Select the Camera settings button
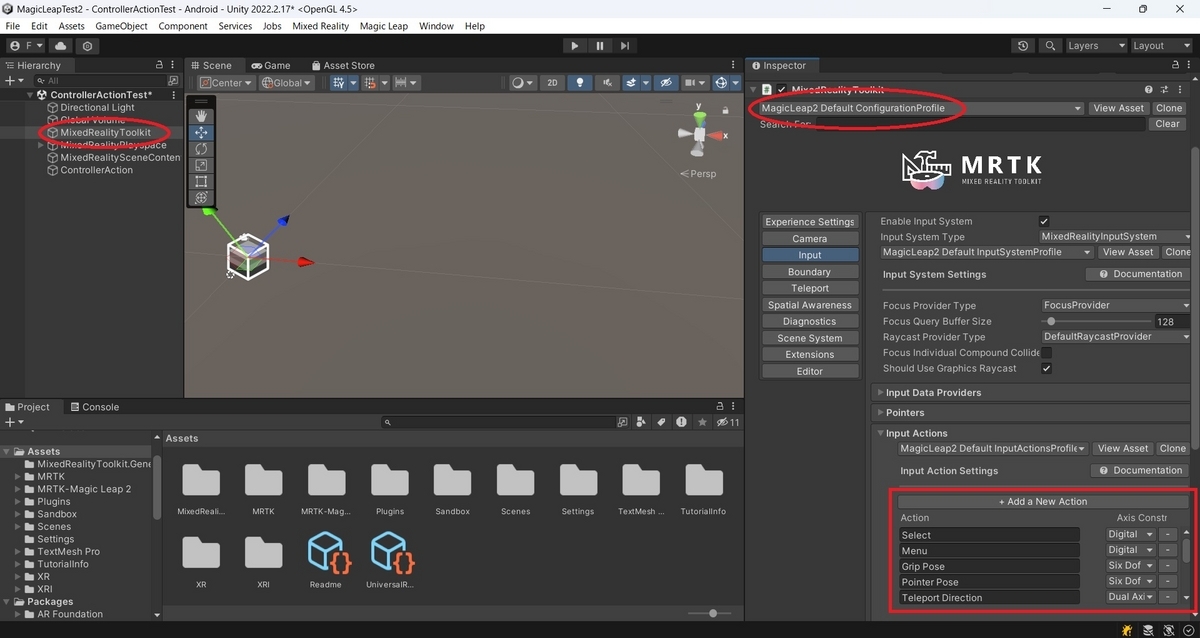1200x638 pixels. point(810,239)
